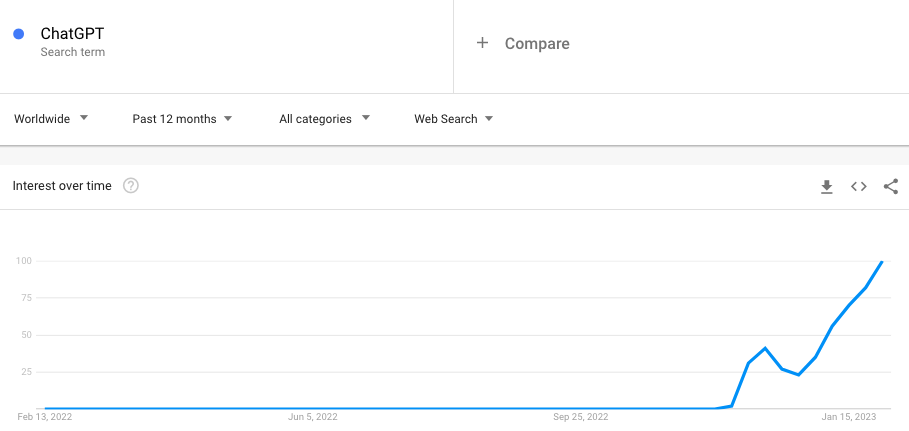
Task: Click the Sep 25, 2022 axis label
Action: point(580,416)
